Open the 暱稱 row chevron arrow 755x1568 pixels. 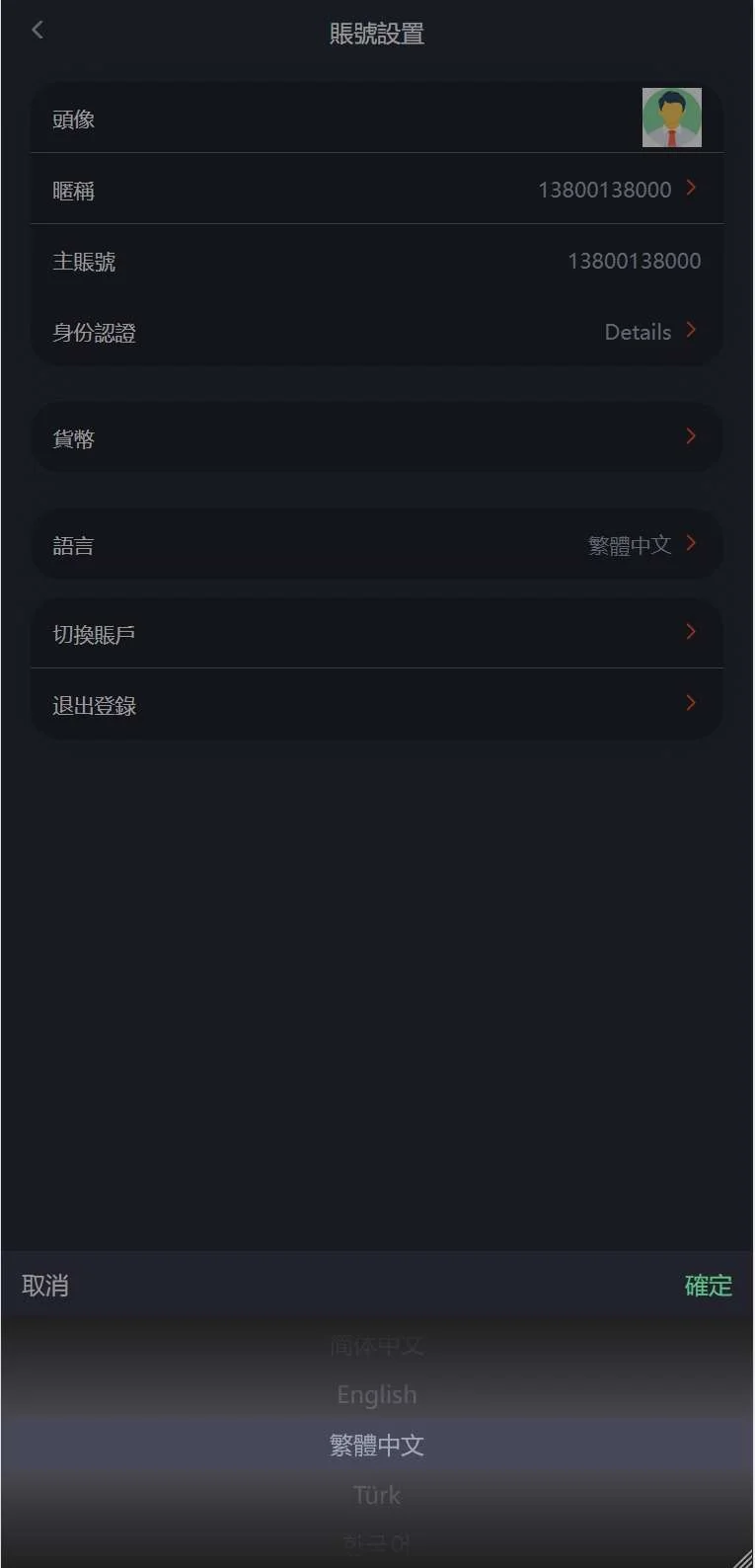click(x=691, y=188)
